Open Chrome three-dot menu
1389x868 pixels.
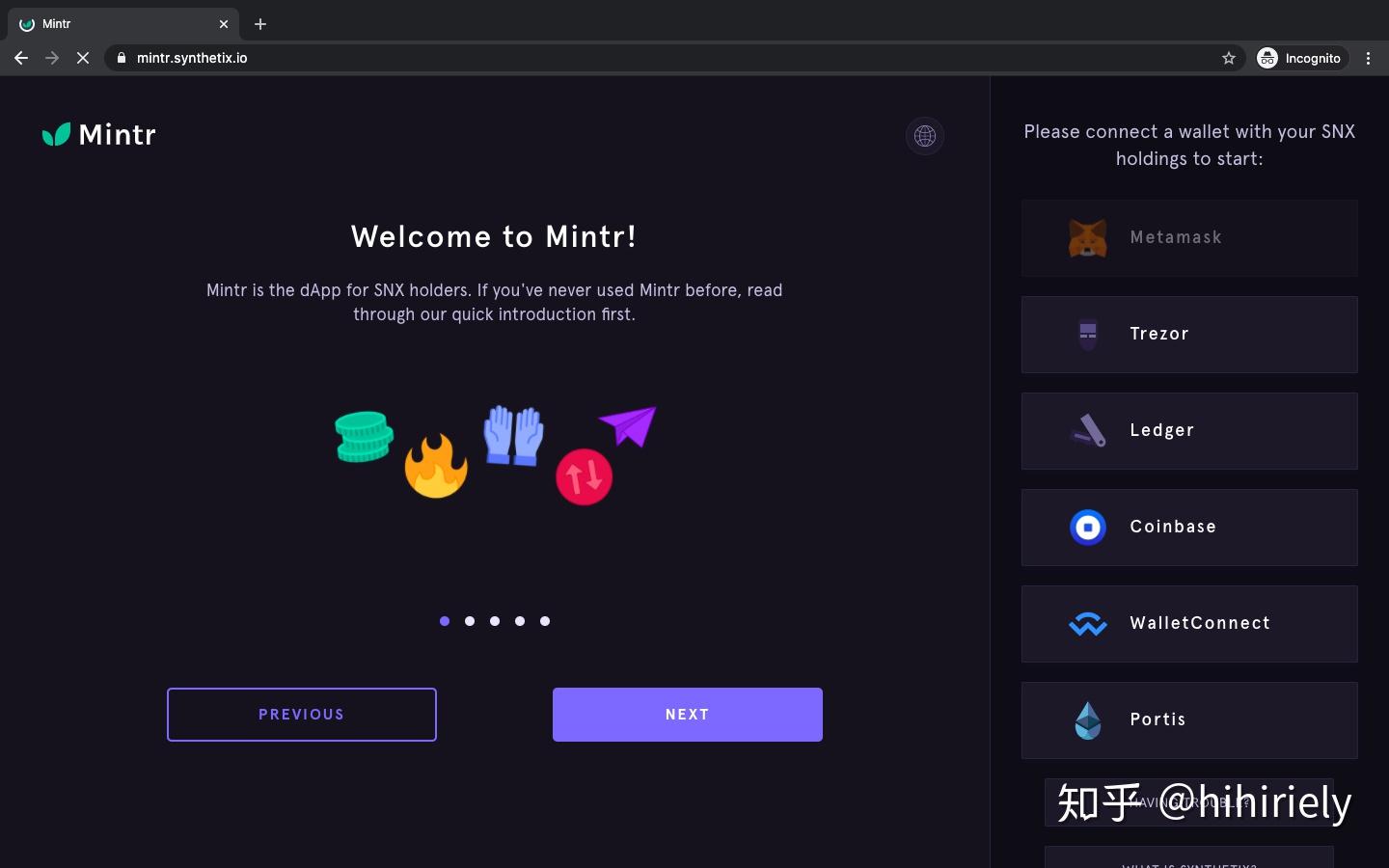click(1368, 58)
